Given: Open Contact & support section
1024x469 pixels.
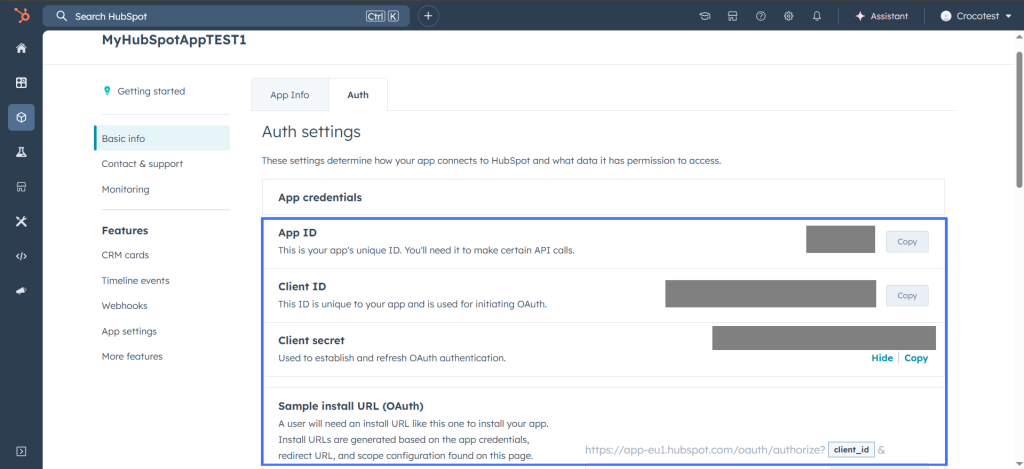Looking at the screenshot, I should (x=142, y=164).
